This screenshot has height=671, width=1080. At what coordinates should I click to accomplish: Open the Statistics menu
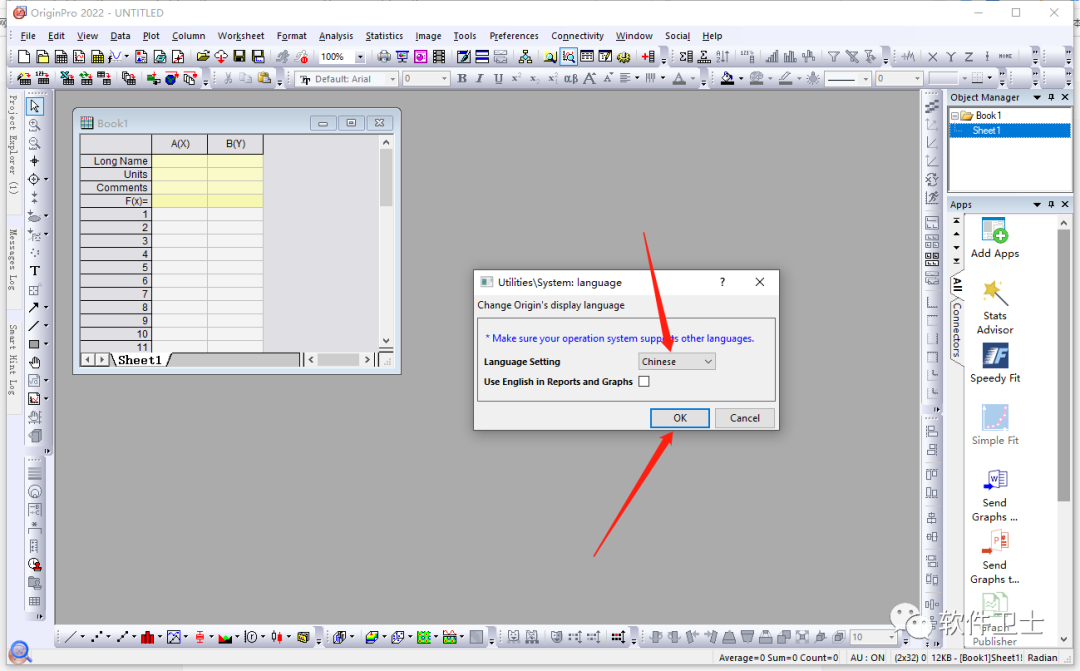(384, 36)
